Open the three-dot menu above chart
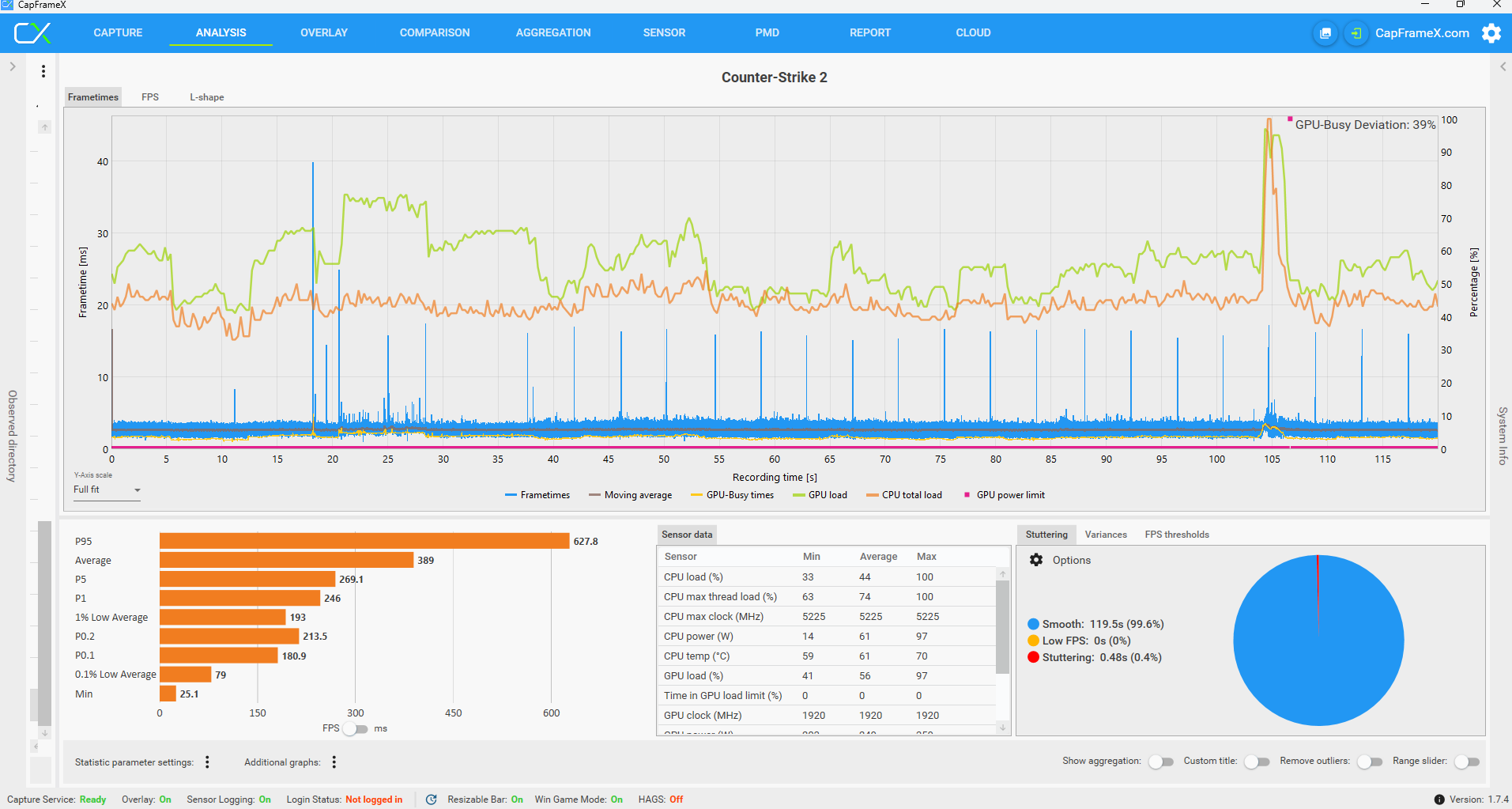The image size is (1512, 809). point(43,71)
